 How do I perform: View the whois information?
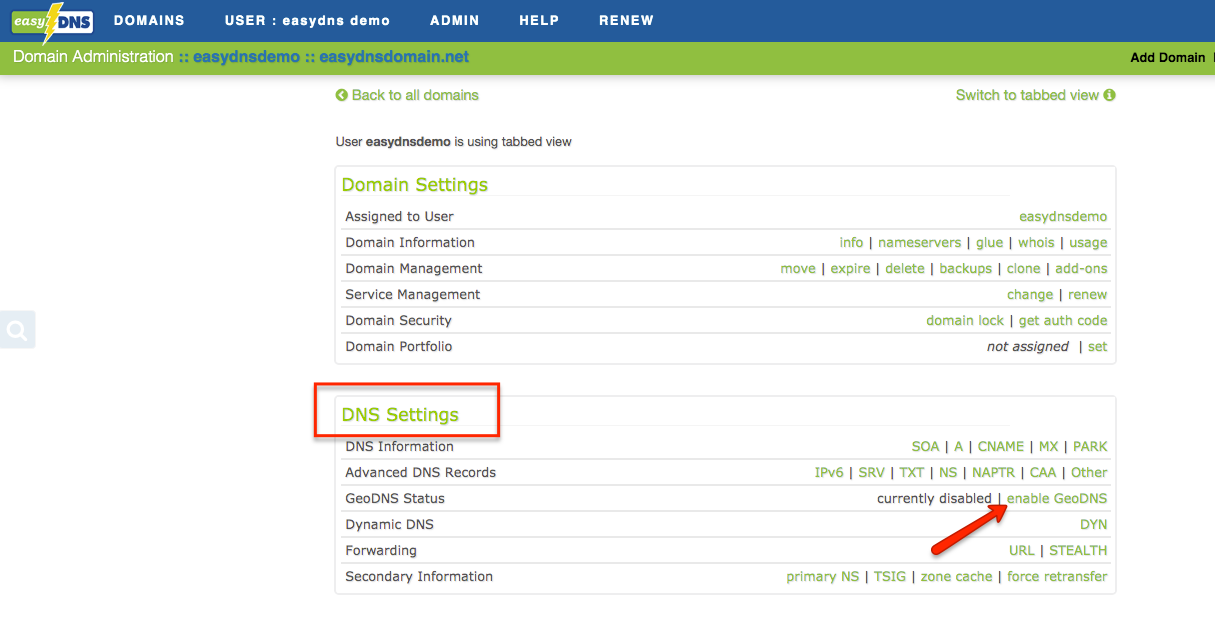pos(1036,242)
